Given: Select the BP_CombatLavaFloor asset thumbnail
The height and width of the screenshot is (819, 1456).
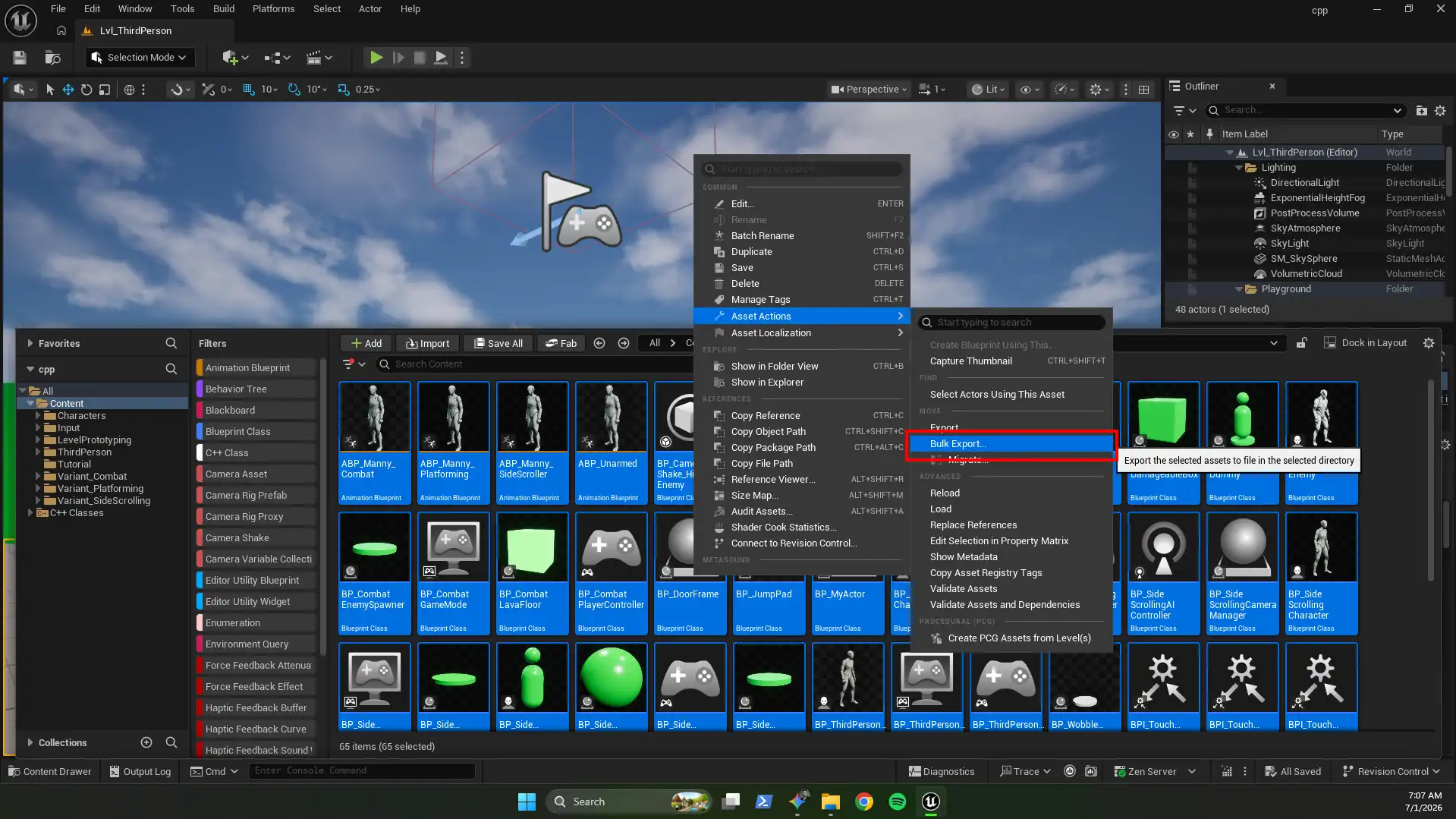Looking at the screenshot, I should [533, 548].
